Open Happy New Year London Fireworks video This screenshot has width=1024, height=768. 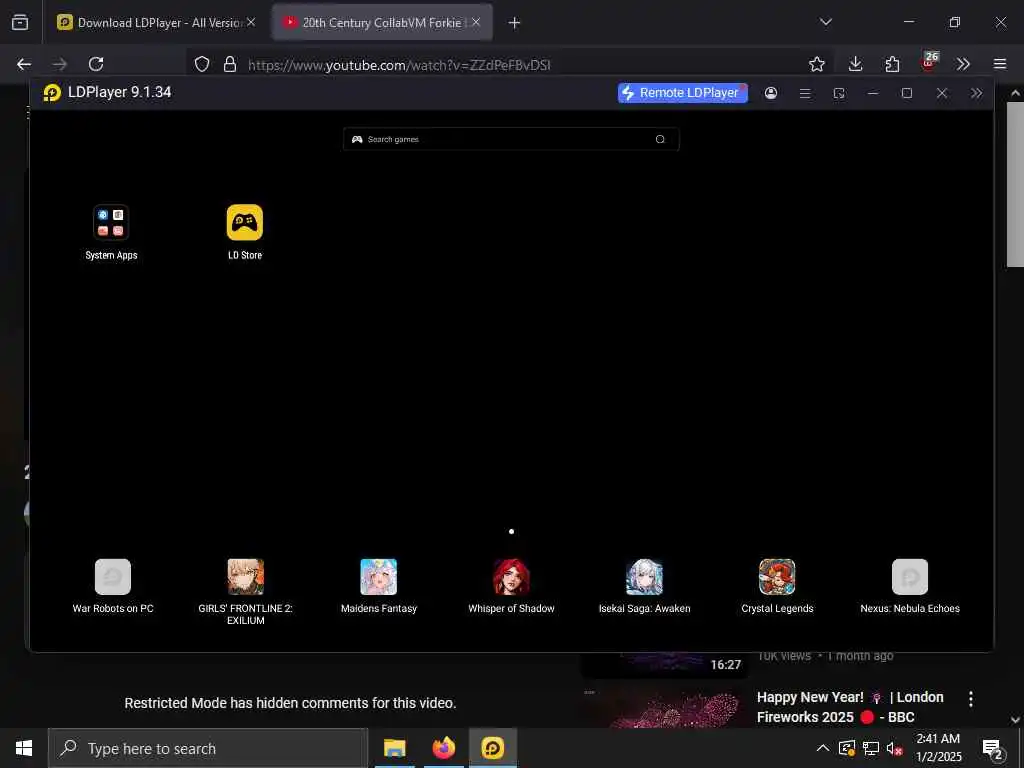pos(850,707)
